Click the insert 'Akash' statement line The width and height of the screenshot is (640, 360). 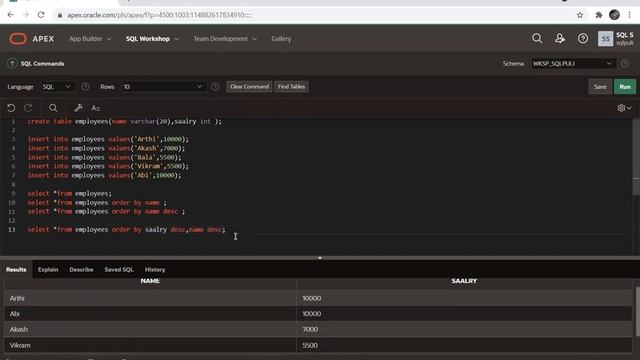106,148
